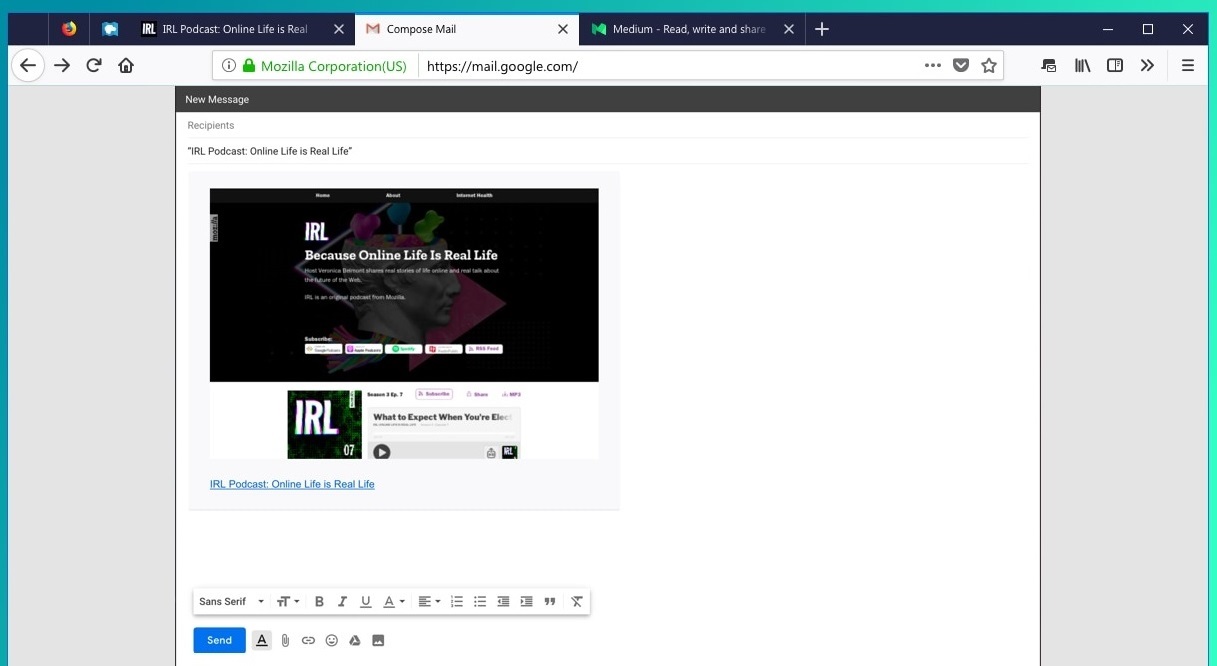1217x666 pixels.
Task: Toggle underline formatting in compose toolbar
Action: (366, 602)
